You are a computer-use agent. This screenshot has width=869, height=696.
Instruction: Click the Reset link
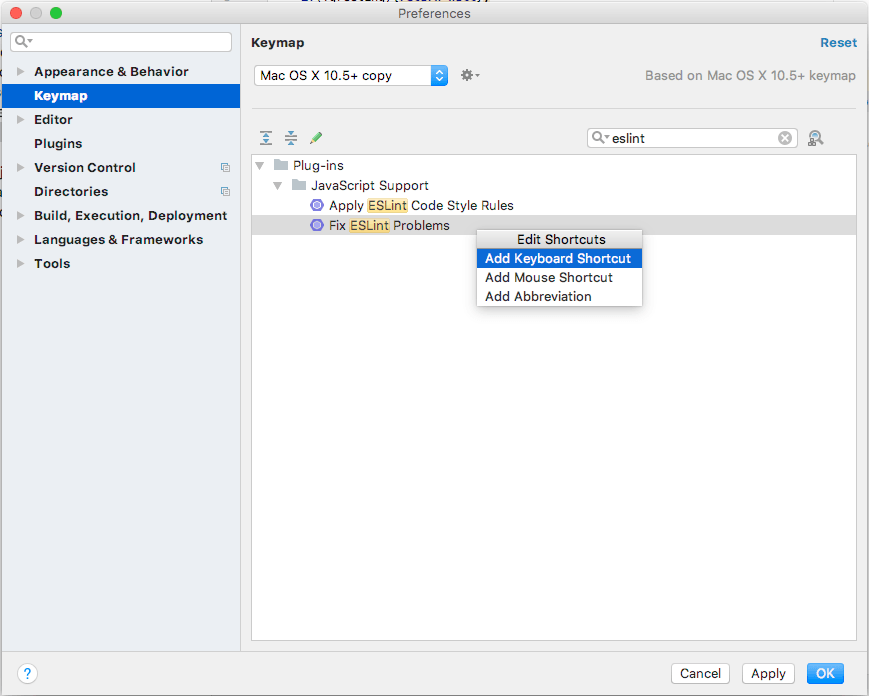(x=838, y=42)
